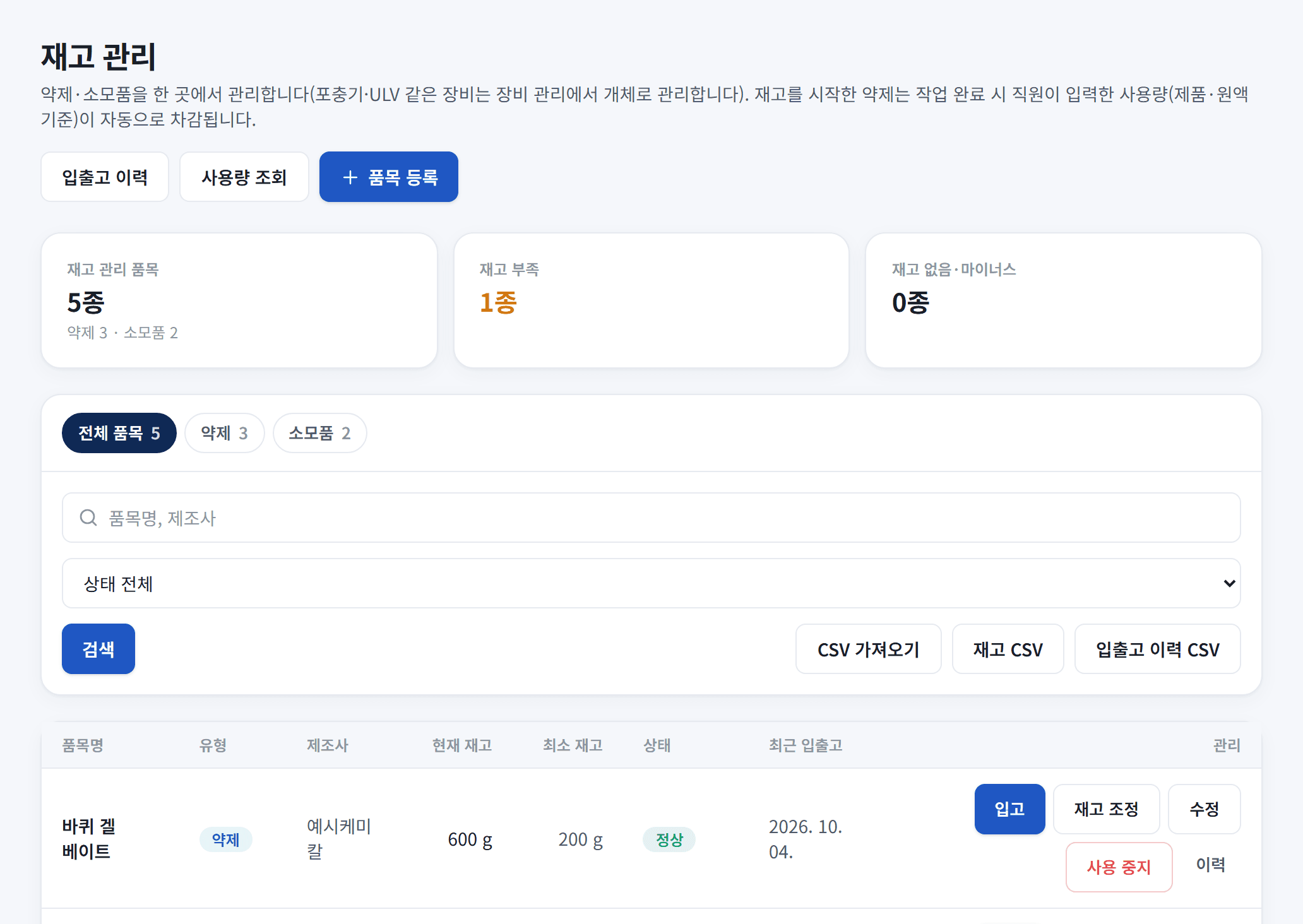This screenshot has height=924, width=1303.
Task: Click the 재고 없음·마이너스 0종 card
Action: 1063,300
